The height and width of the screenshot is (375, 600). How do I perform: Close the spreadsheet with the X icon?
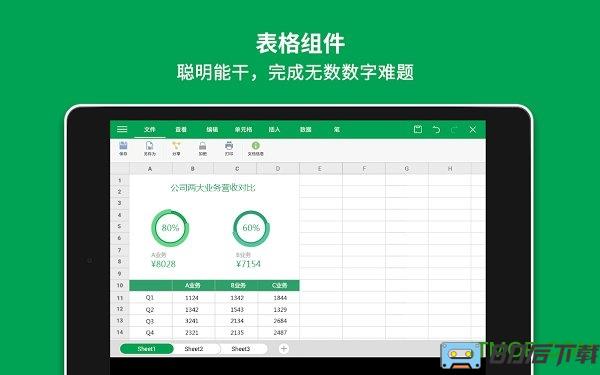(473, 129)
